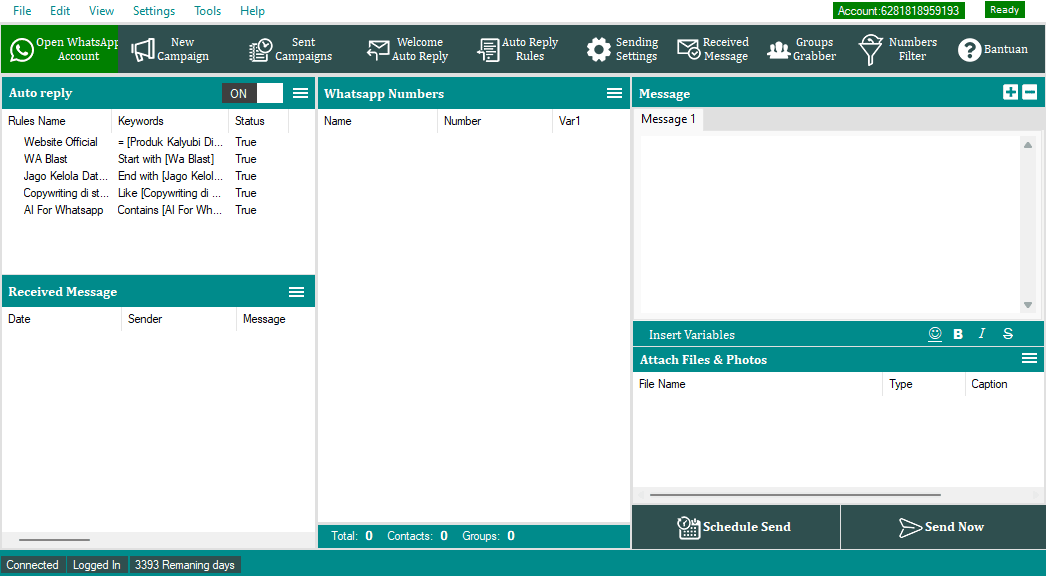Viewport: 1046px width, 576px height.
Task: Click the Schedule Send button
Action: pos(735,527)
